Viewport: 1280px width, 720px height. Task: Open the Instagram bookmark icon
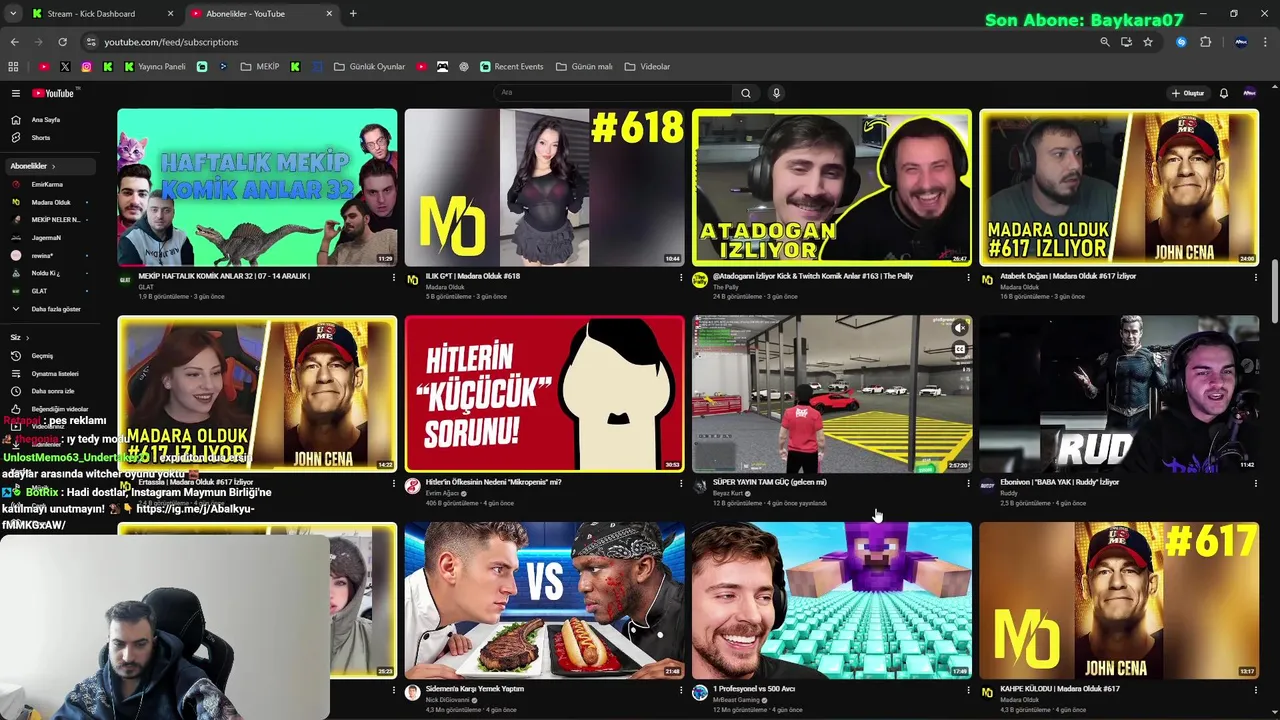pos(86,67)
